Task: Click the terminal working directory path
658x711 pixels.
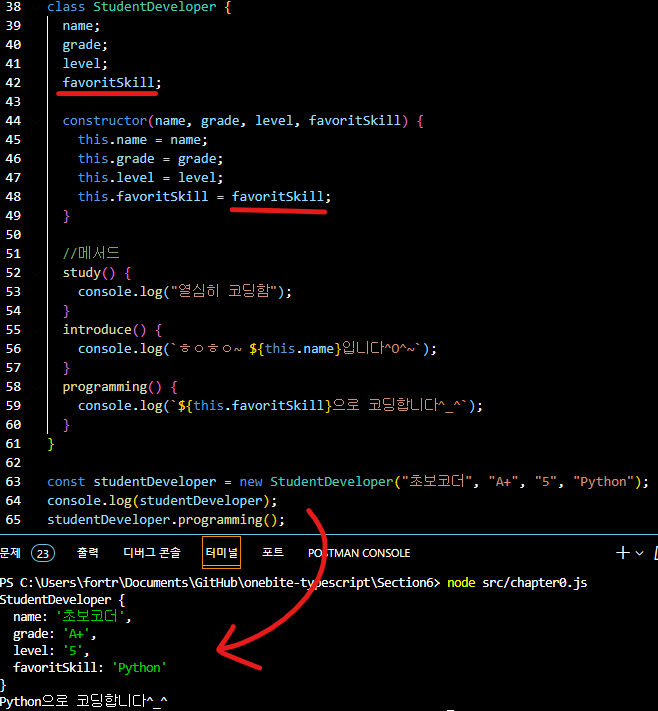Action: [229, 583]
